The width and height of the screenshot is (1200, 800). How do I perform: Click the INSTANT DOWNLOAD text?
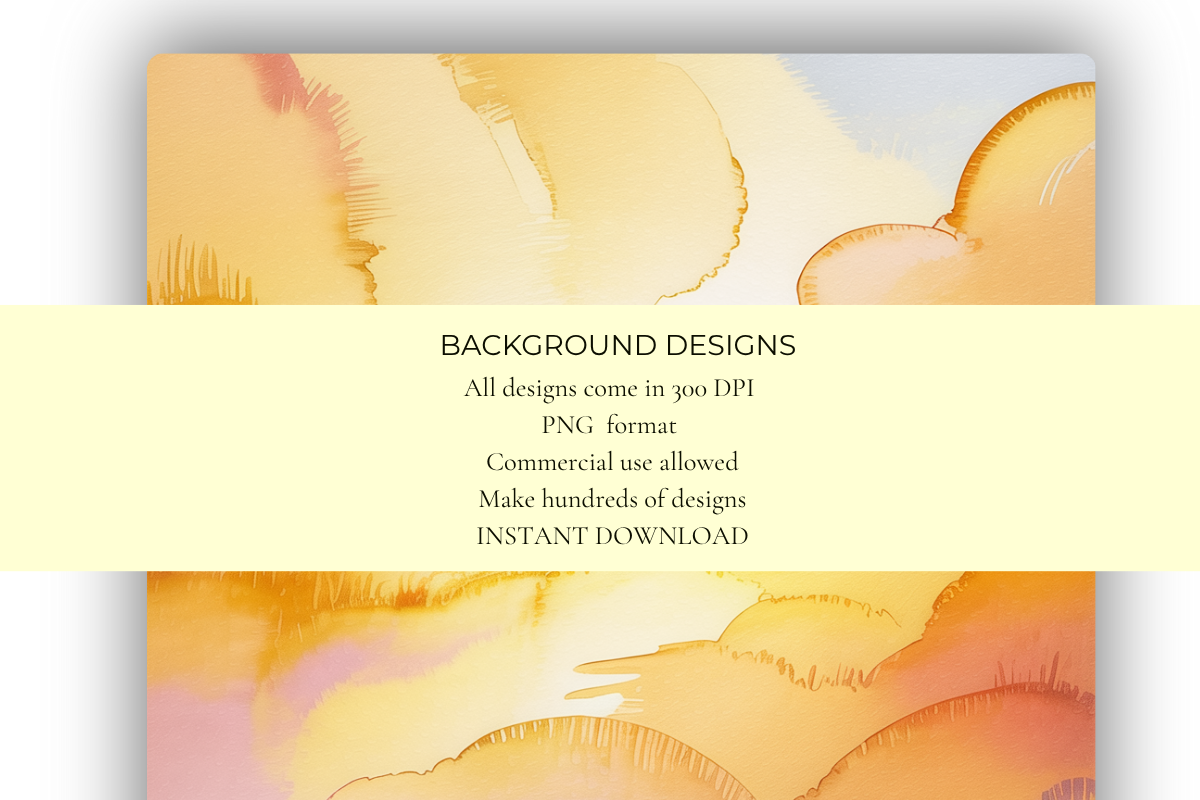click(x=613, y=536)
